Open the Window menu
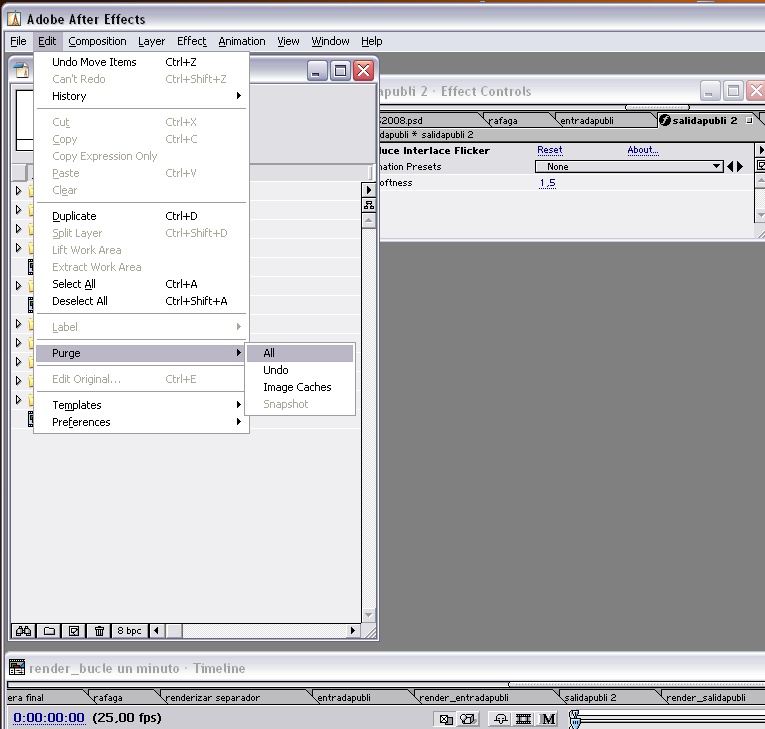The width and height of the screenshot is (765, 729). coord(330,41)
